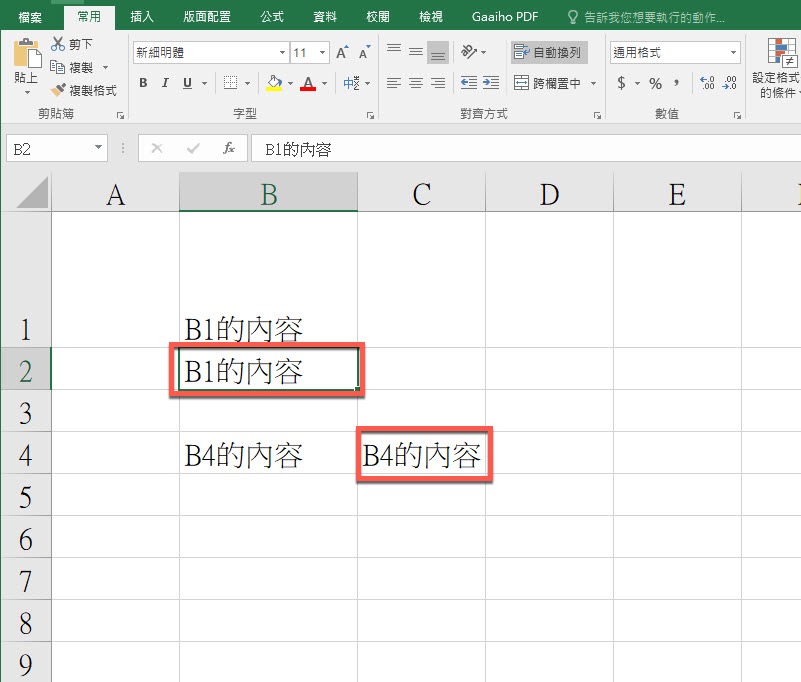This screenshot has width=801, height=682.
Task: Switch to the 資料 tab
Action: (x=325, y=17)
